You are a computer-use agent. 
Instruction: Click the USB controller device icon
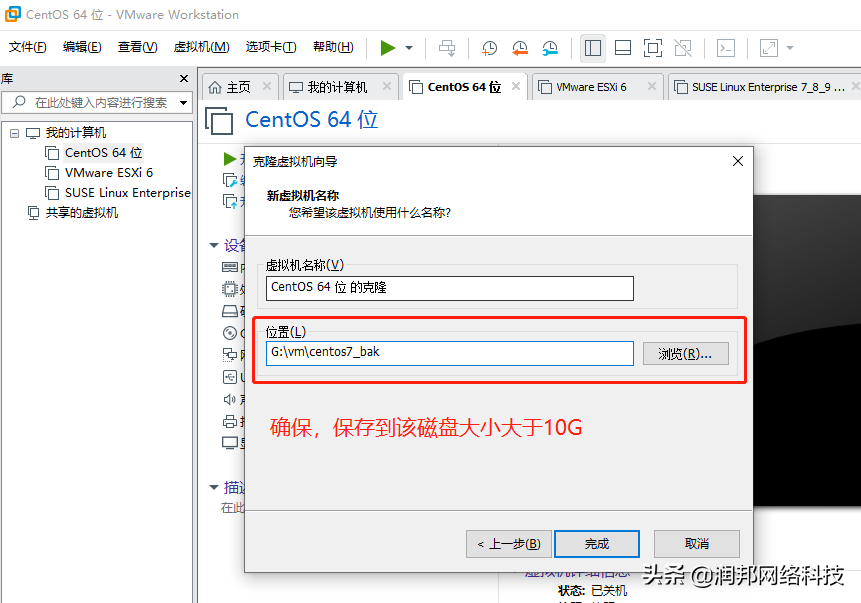click(x=230, y=377)
